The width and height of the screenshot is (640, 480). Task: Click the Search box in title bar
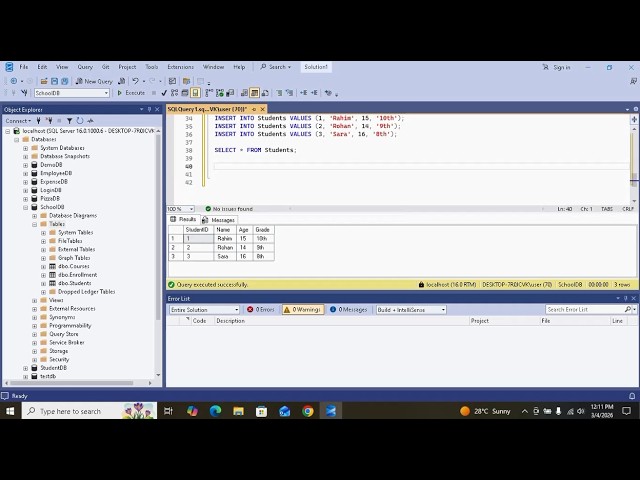[276, 67]
